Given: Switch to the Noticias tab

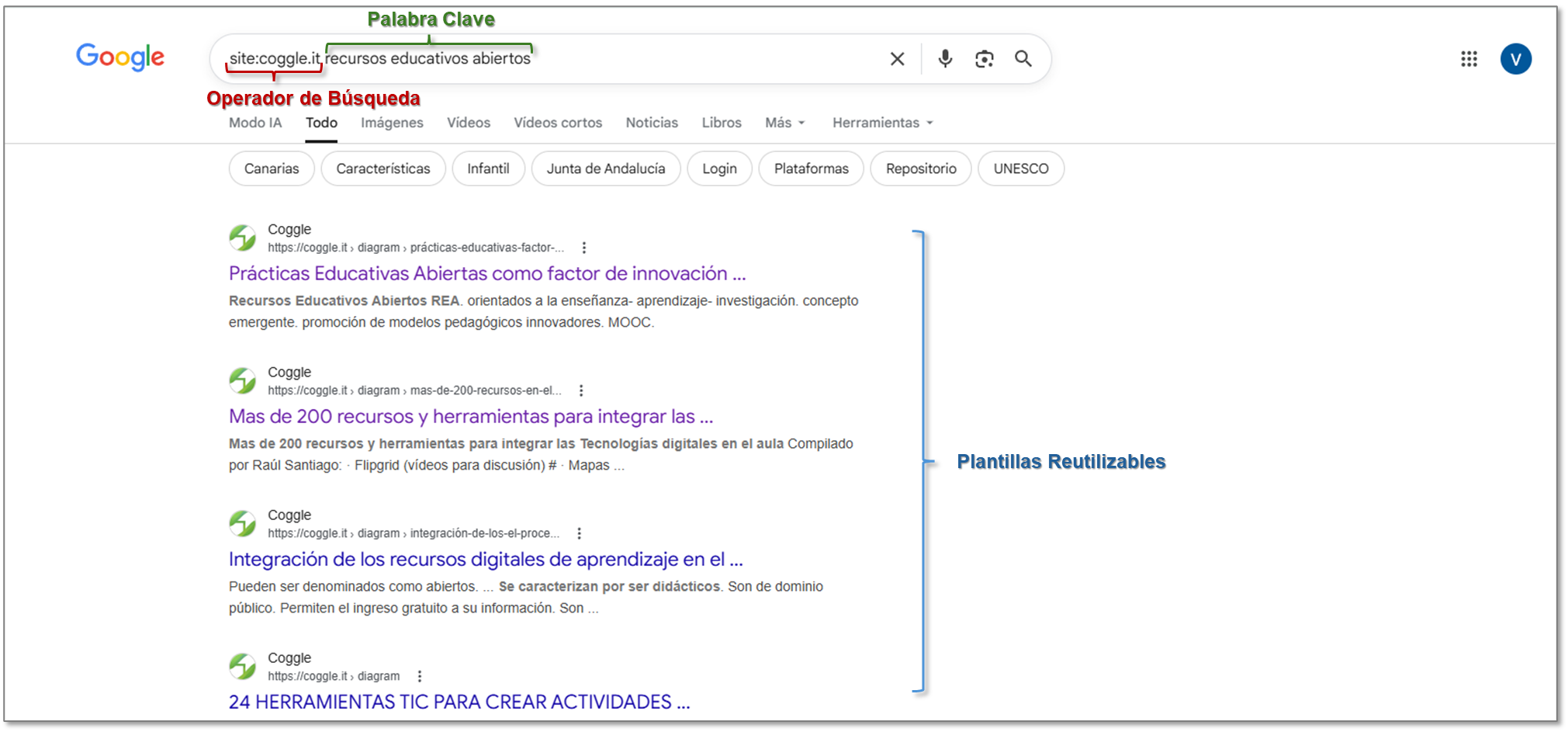Looking at the screenshot, I should click(x=652, y=123).
